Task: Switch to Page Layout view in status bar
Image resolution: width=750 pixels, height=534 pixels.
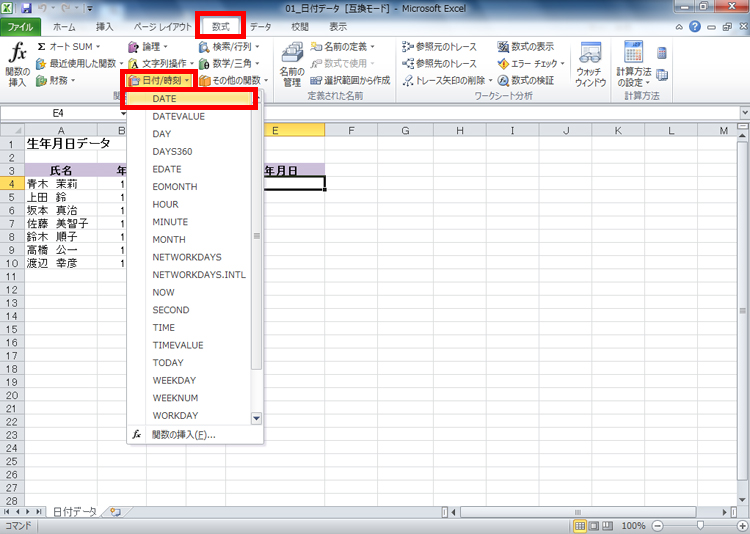Action: tap(593, 526)
